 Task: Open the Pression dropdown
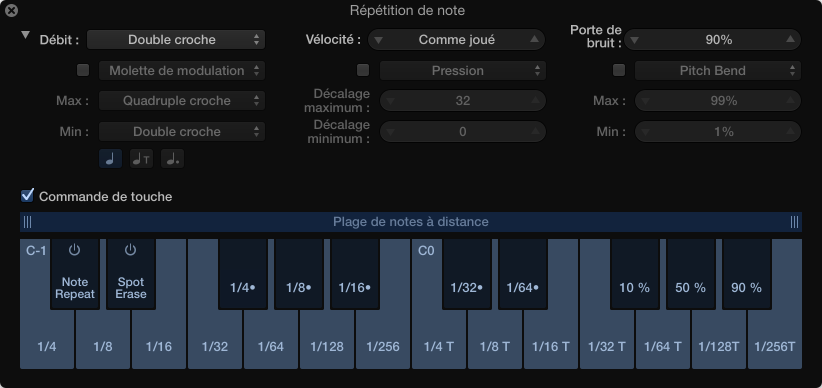coord(463,71)
